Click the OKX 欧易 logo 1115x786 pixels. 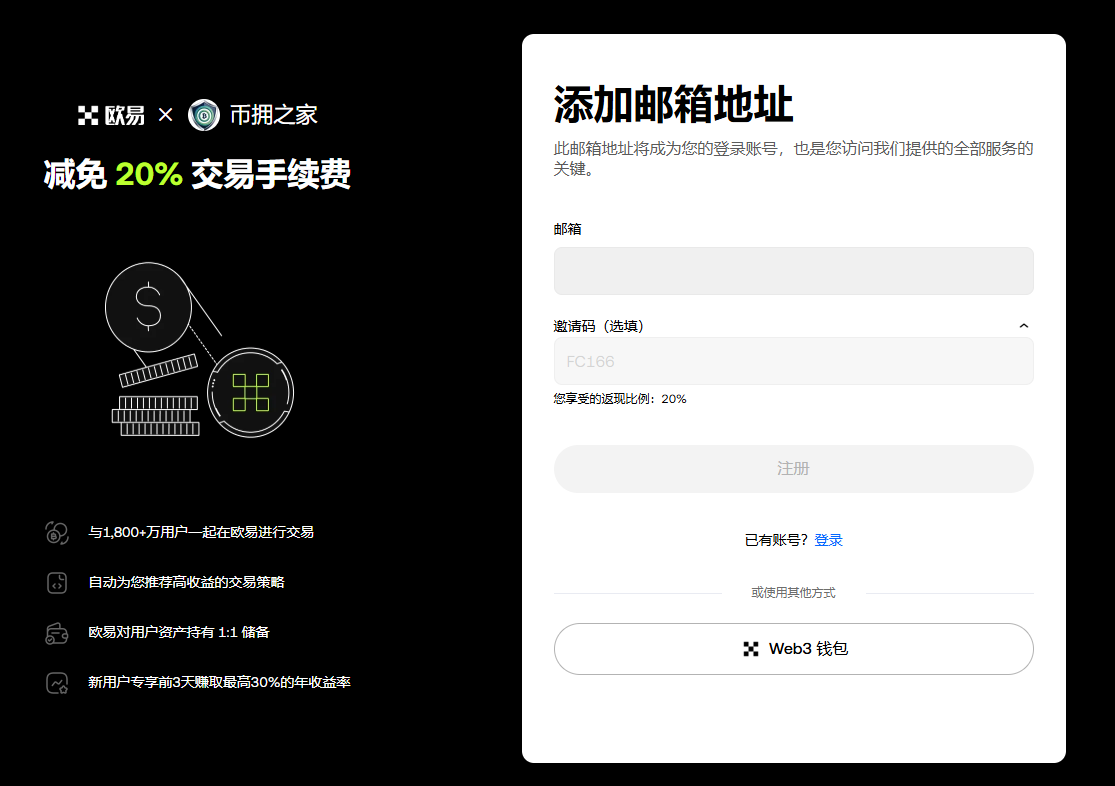(111, 115)
